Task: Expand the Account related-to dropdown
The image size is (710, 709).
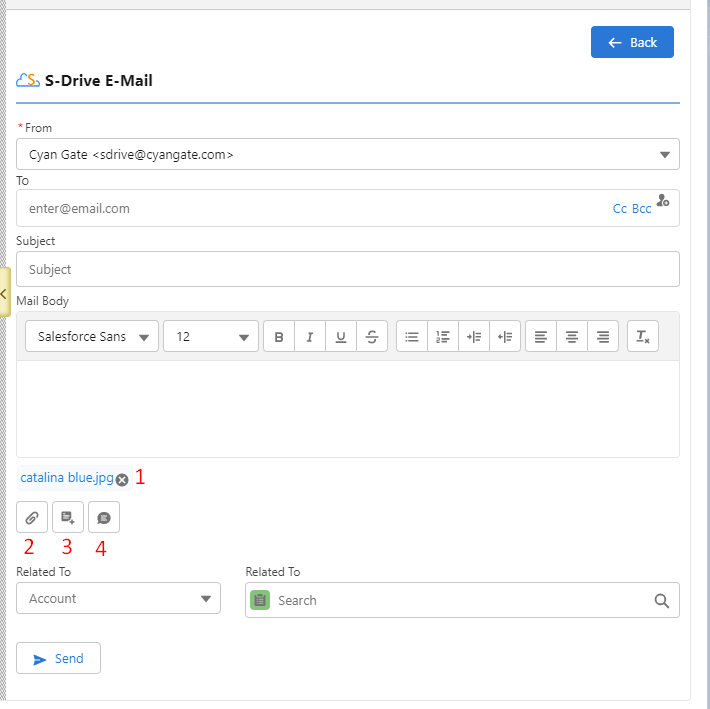Action: 118,599
